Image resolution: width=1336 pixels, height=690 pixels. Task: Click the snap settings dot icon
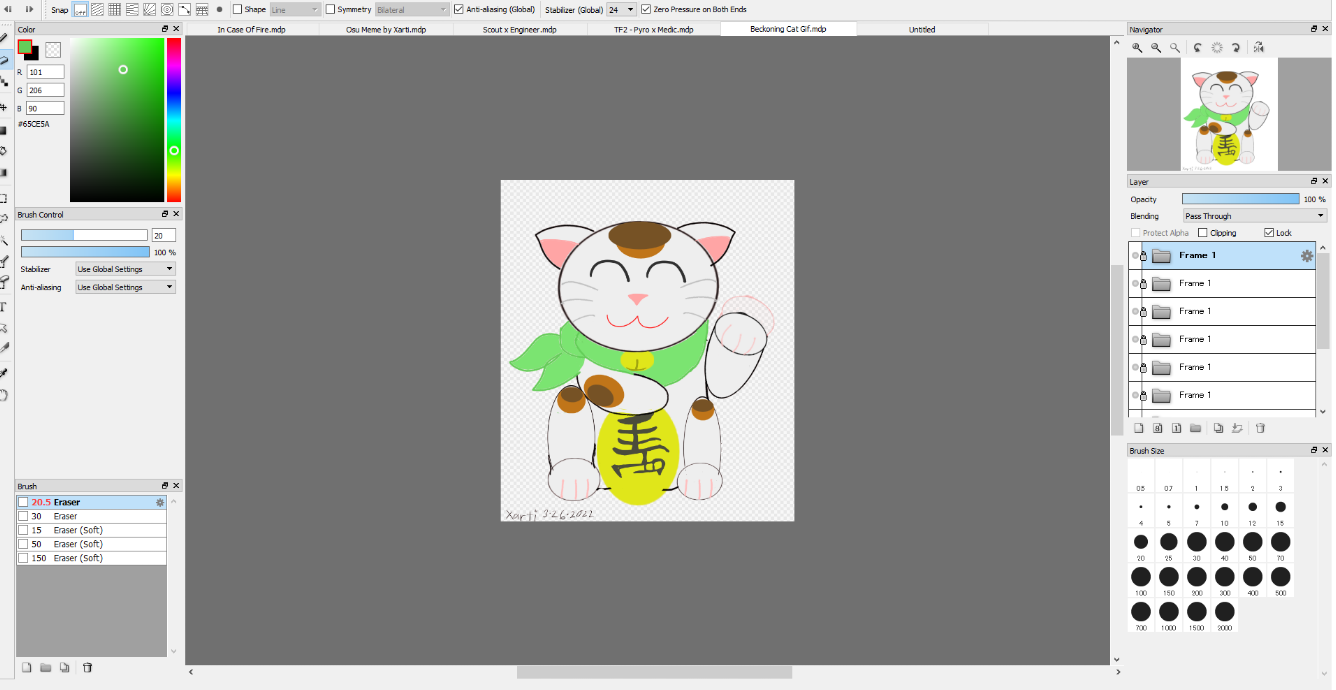219,9
